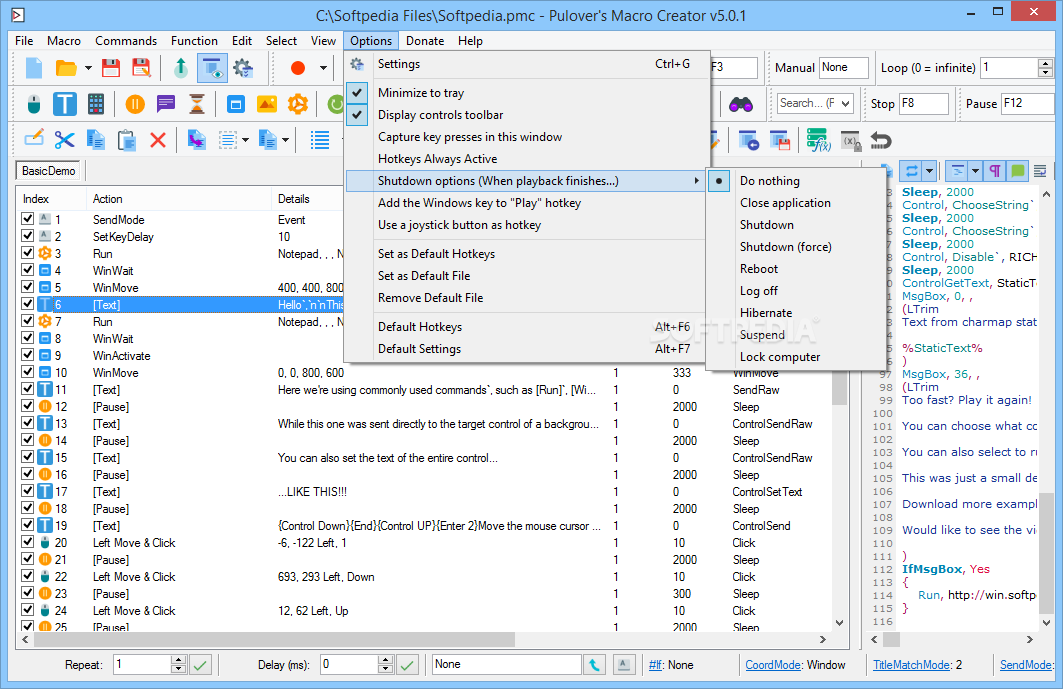This screenshot has height=689, width=1063.
Task: Copy selected rows icon
Action: (x=96, y=140)
